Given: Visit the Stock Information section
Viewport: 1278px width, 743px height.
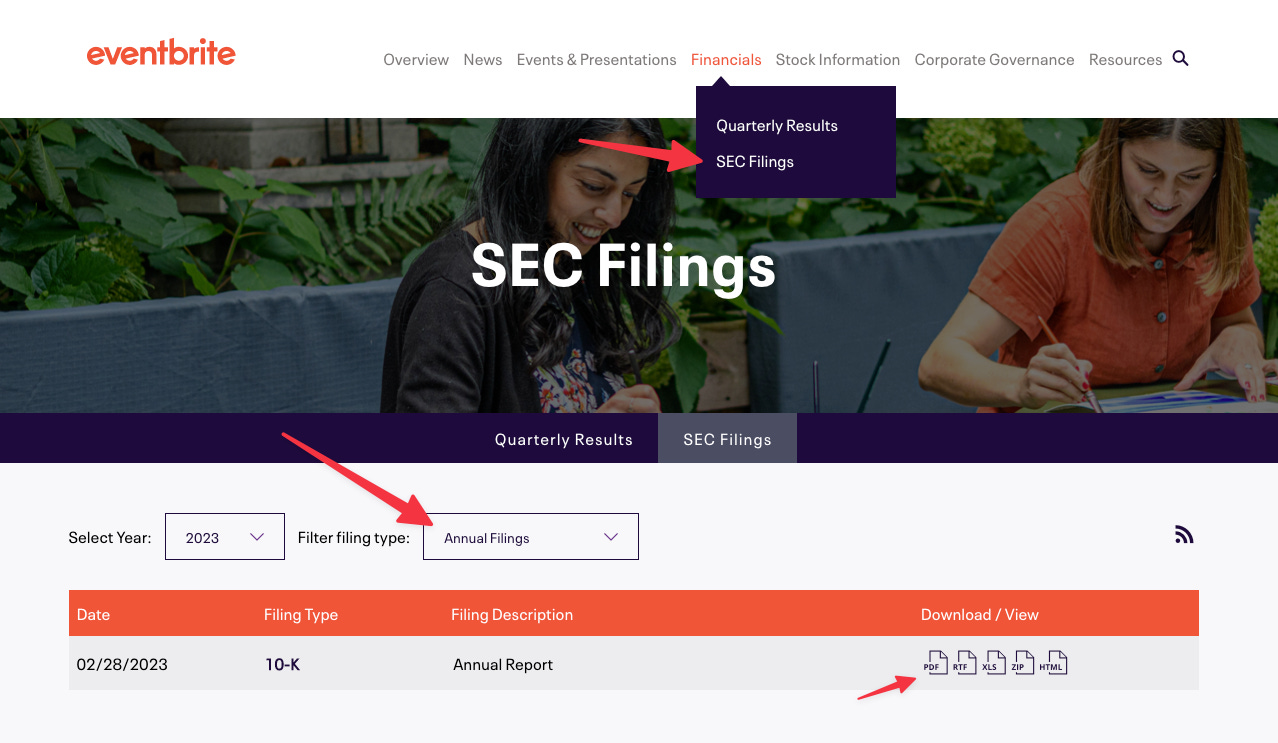Looking at the screenshot, I should click(837, 59).
